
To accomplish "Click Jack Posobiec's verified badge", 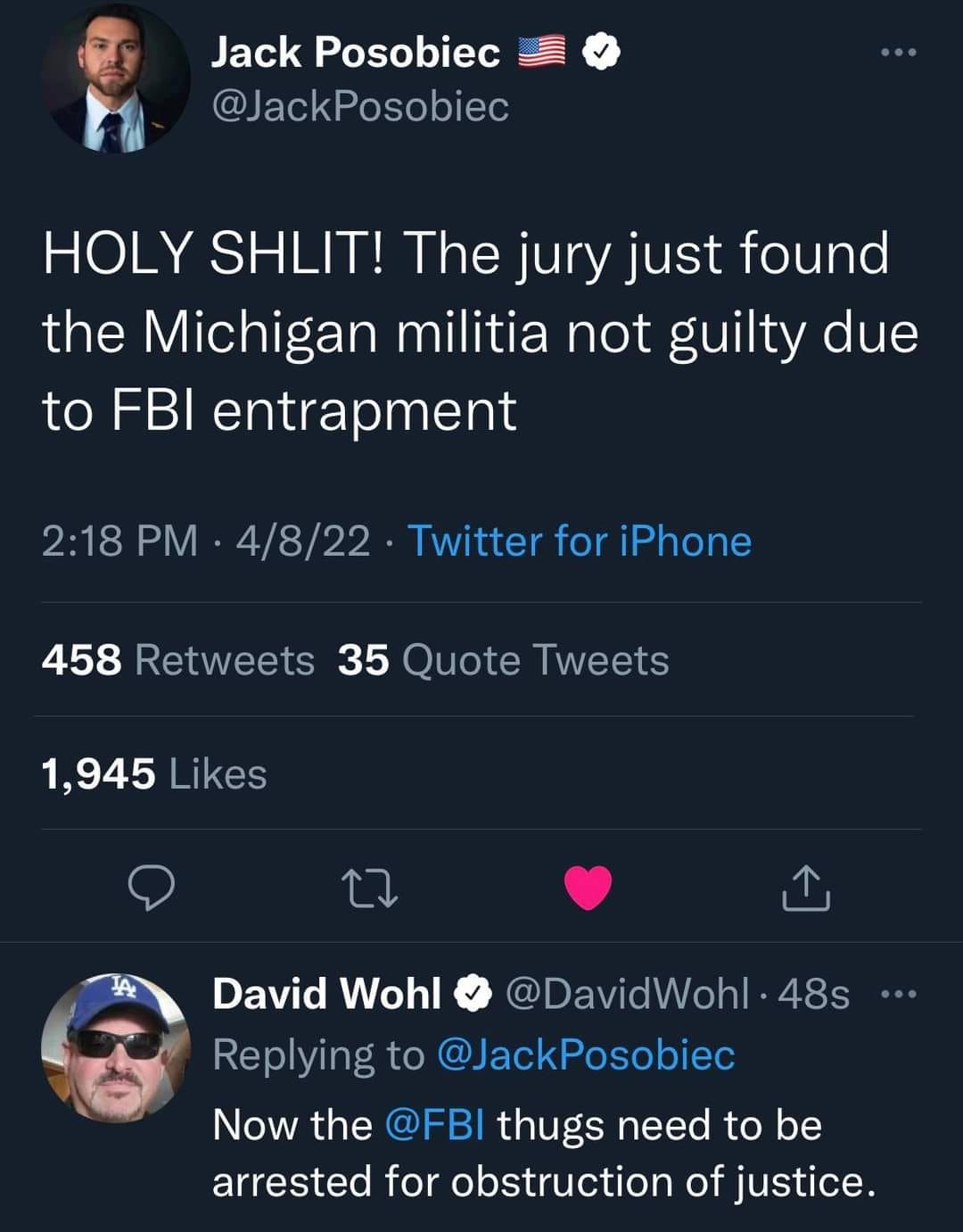I will click(602, 53).
